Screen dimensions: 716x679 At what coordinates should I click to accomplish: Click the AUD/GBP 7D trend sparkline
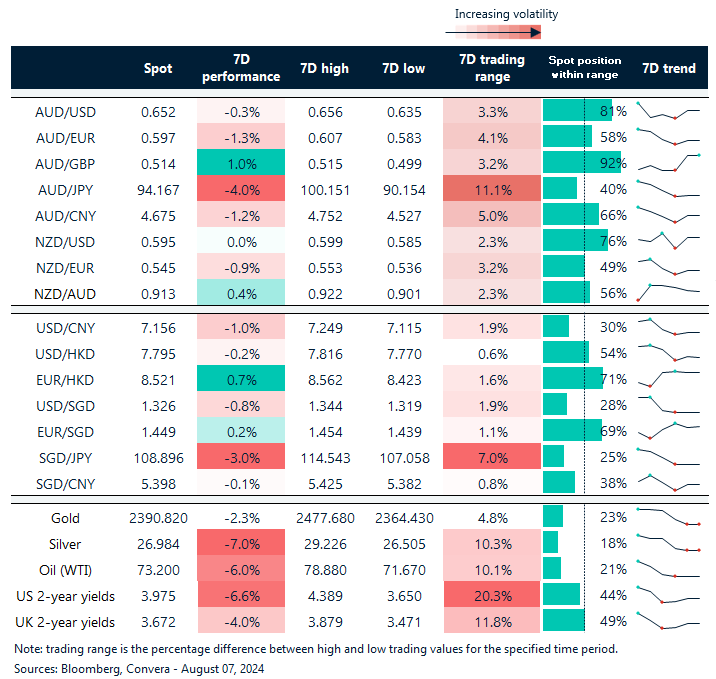[669, 163]
